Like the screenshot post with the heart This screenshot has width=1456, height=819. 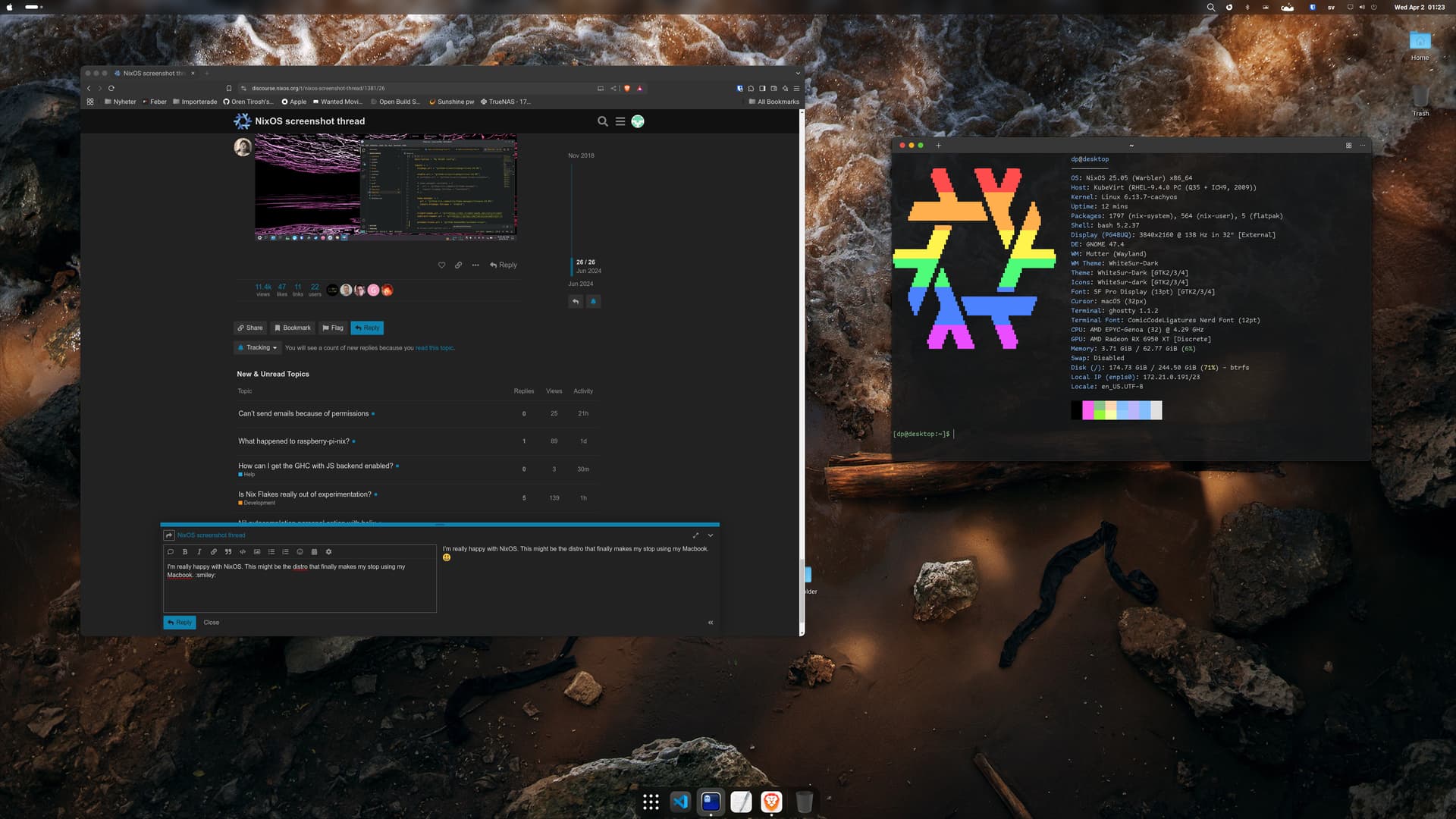(442, 265)
